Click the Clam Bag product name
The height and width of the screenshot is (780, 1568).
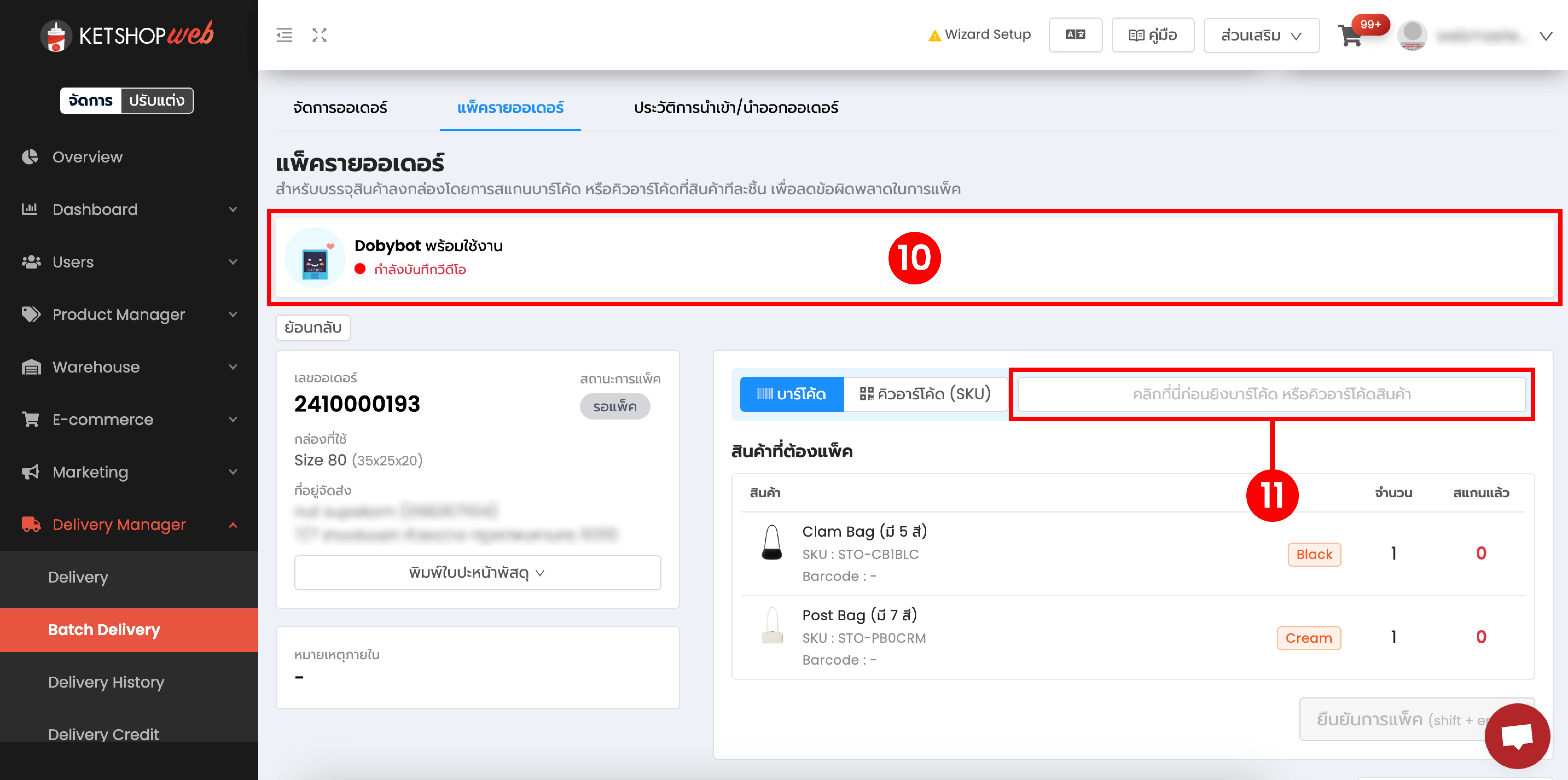[x=864, y=531]
